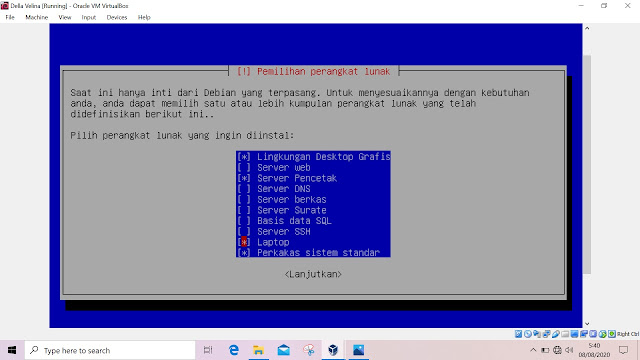Open the Photos app taskbar icon
This screenshot has width=640, height=360.
coord(358,350)
